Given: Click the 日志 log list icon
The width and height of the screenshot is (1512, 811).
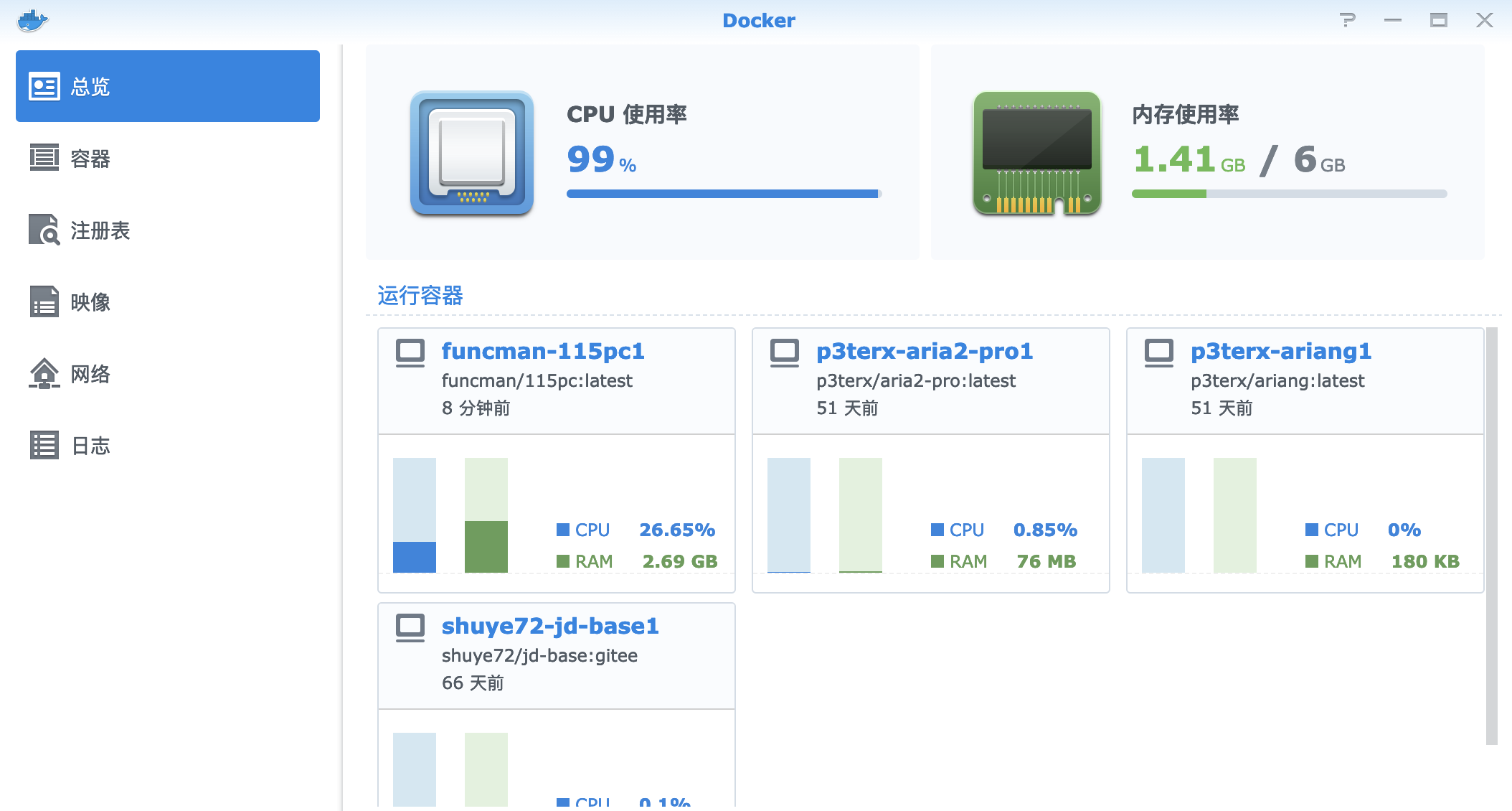Looking at the screenshot, I should pos(44,445).
